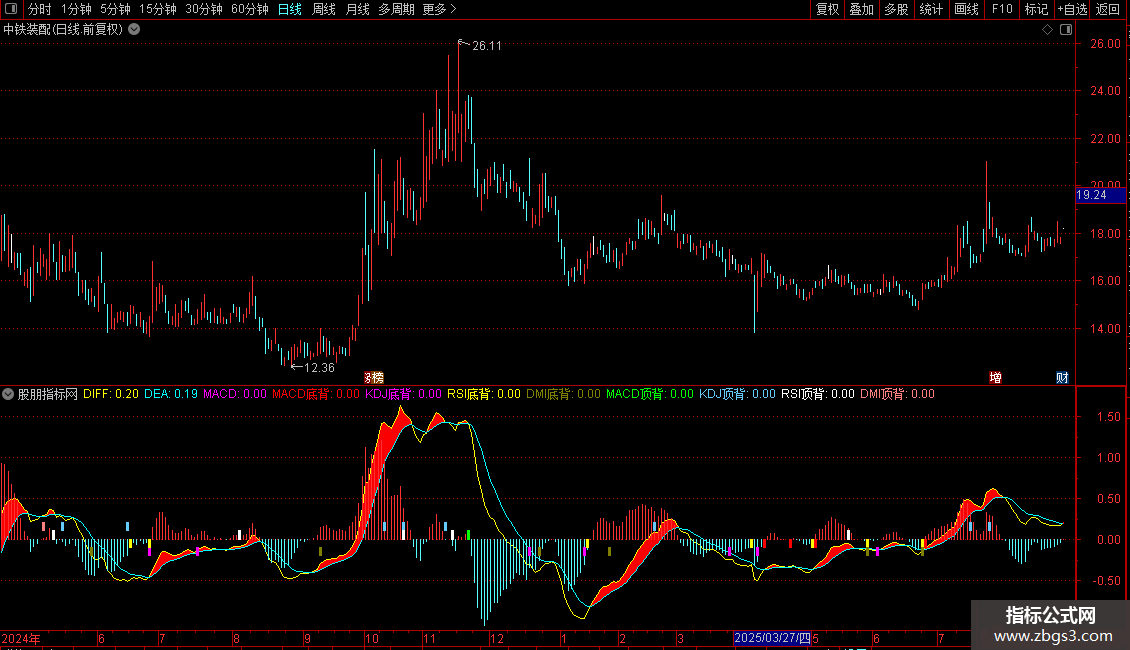Screen dimensions: 1130x650
Task: Select the 30分钟 period
Action: point(203,9)
